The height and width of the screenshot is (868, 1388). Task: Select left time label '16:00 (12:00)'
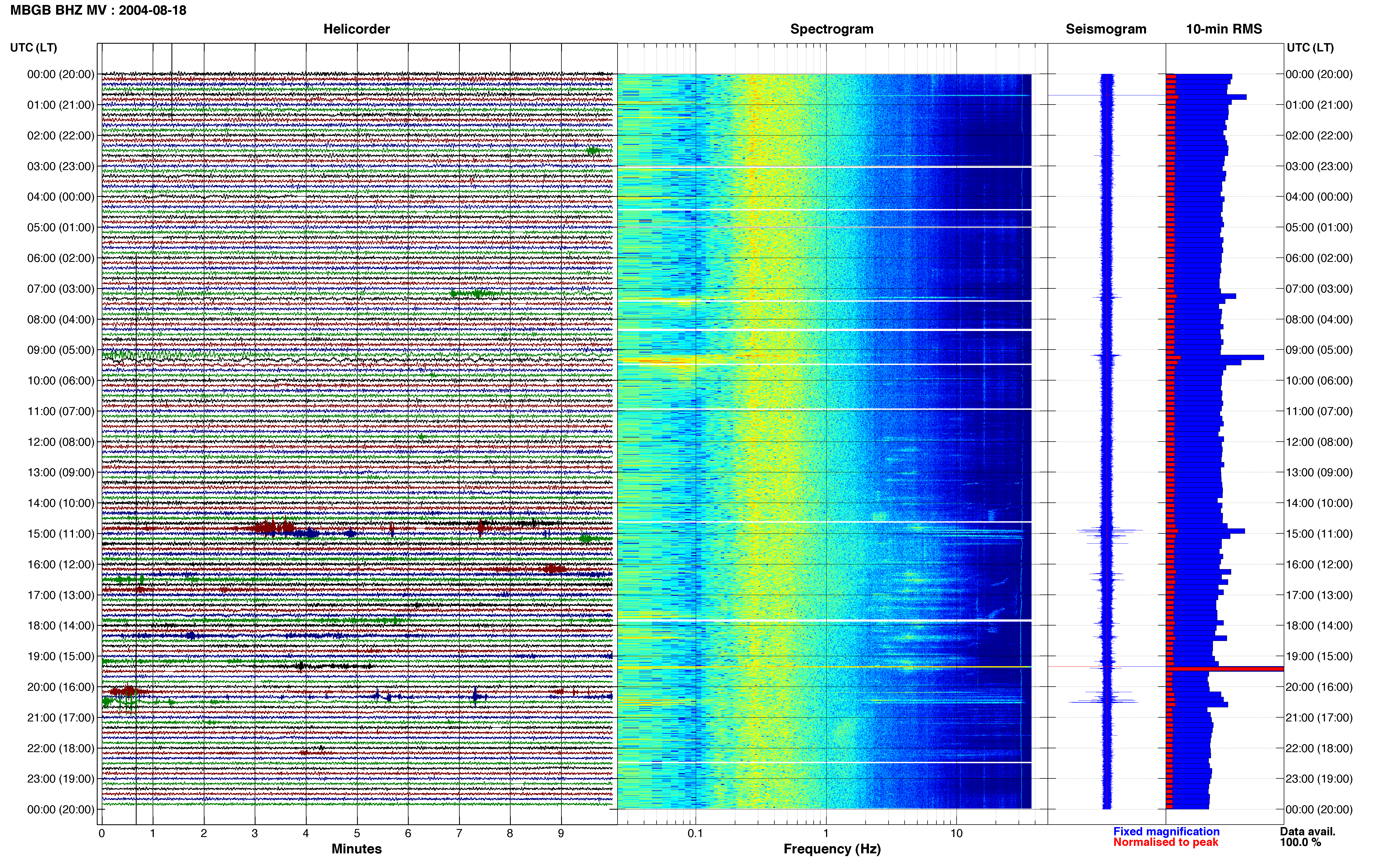61,564
